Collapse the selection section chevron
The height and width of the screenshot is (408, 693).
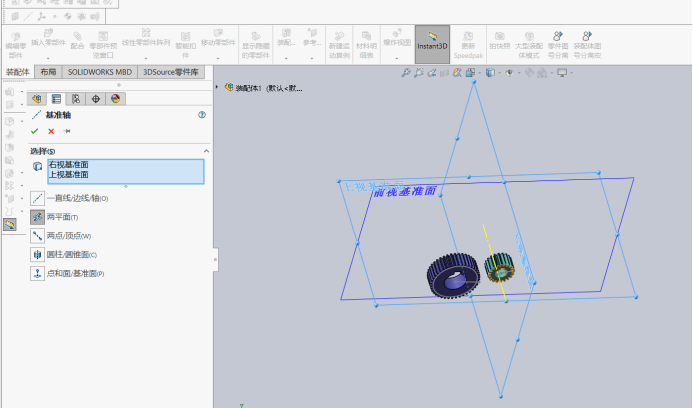(x=206, y=151)
